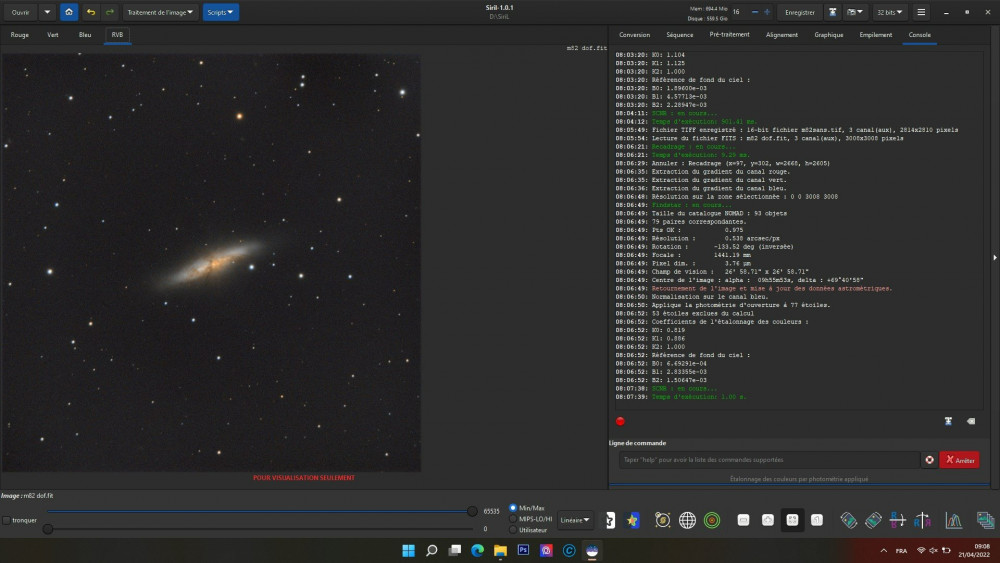
Task: Collapse the right panel with side arrow
Action: pyautogui.click(x=995, y=258)
